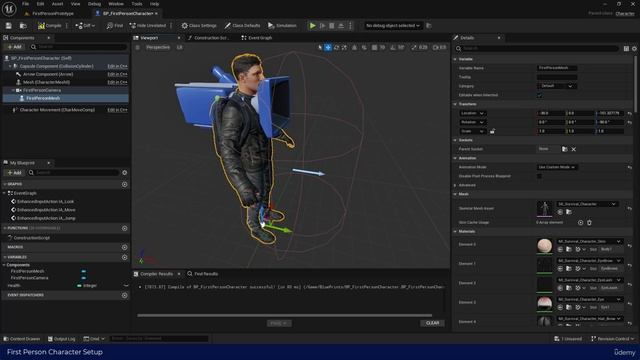Open Class Defaults
Viewport: 640px width, 360px height.
(x=242, y=26)
